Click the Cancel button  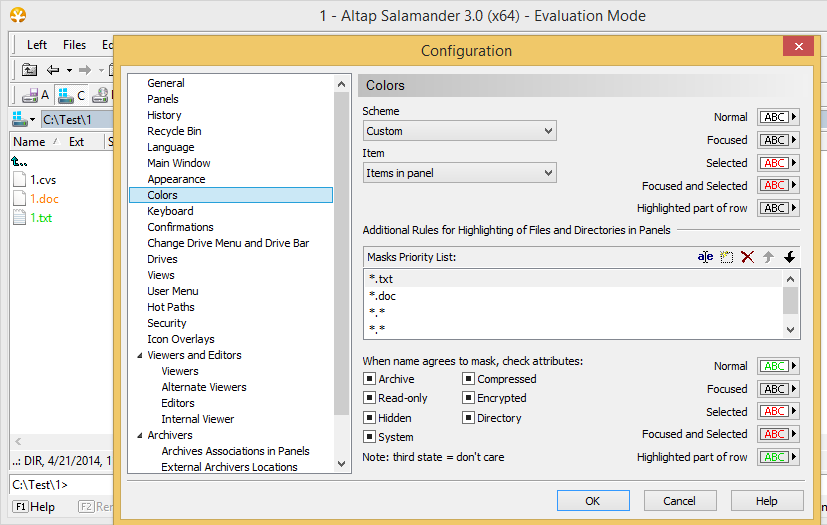pos(679,501)
